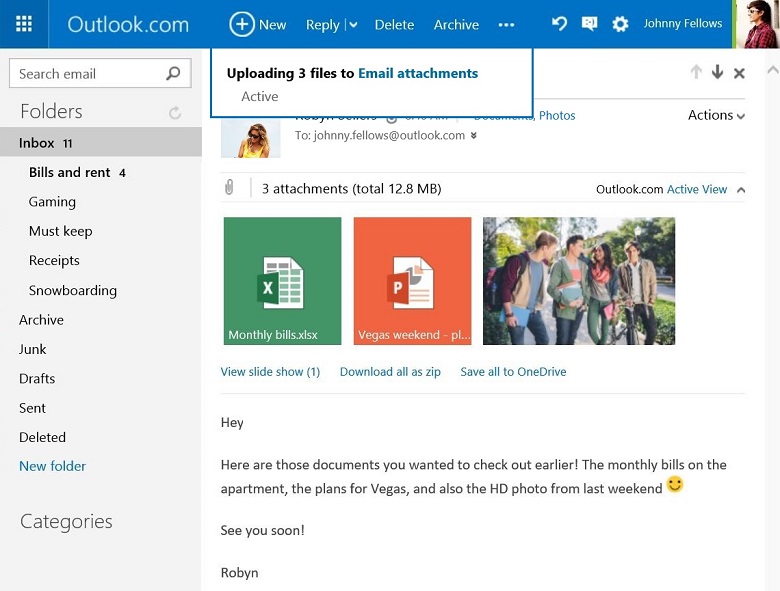
Task: Click the undo arrow icon in header
Action: point(559,24)
